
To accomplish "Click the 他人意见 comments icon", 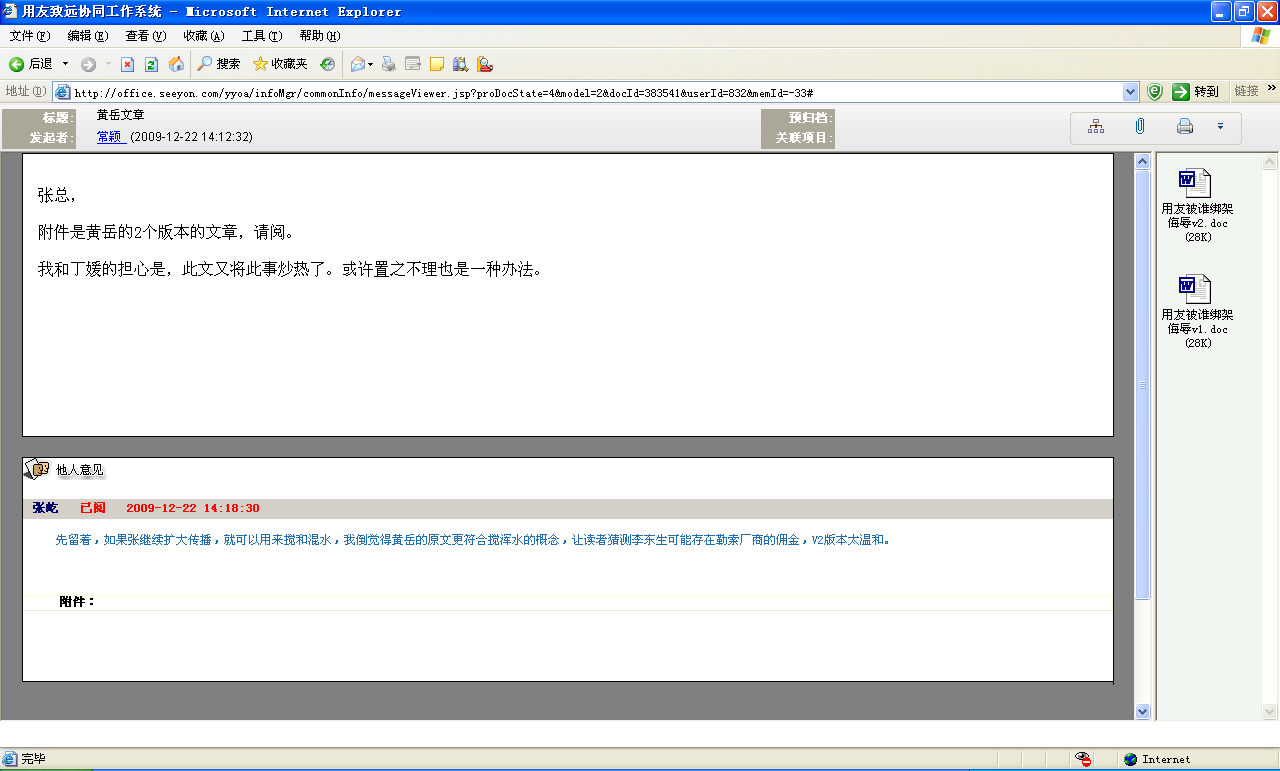I will [36, 469].
